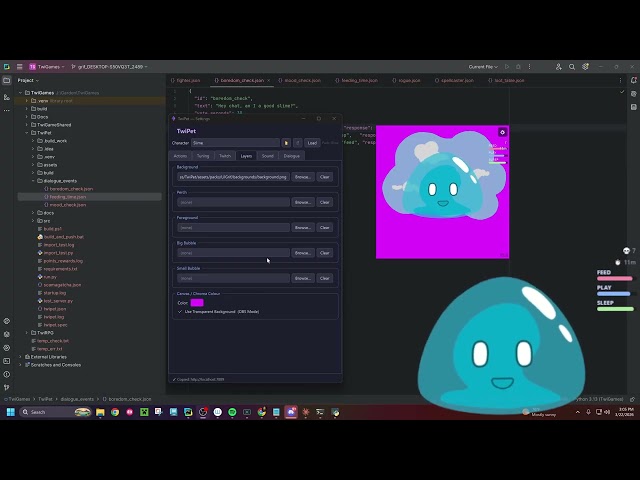Click Browse for the Perch layer

[x=302, y=202]
